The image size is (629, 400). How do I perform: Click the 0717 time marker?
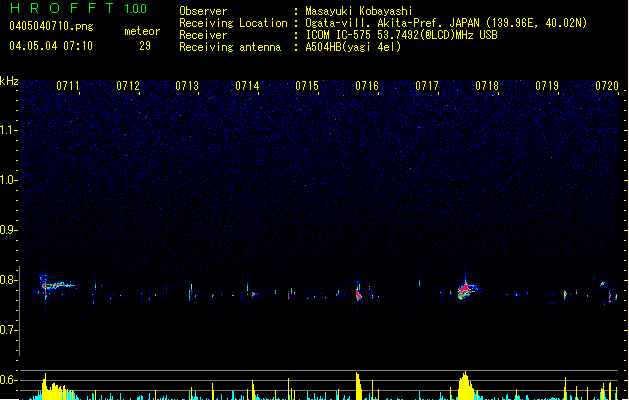[x=427, y=86]
